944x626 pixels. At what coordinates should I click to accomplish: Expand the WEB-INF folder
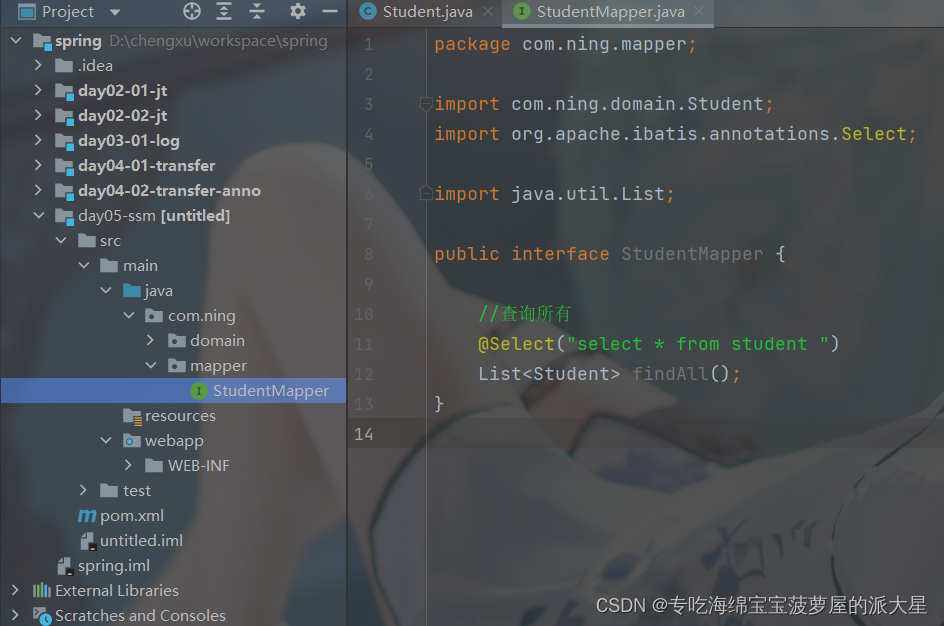128,465
